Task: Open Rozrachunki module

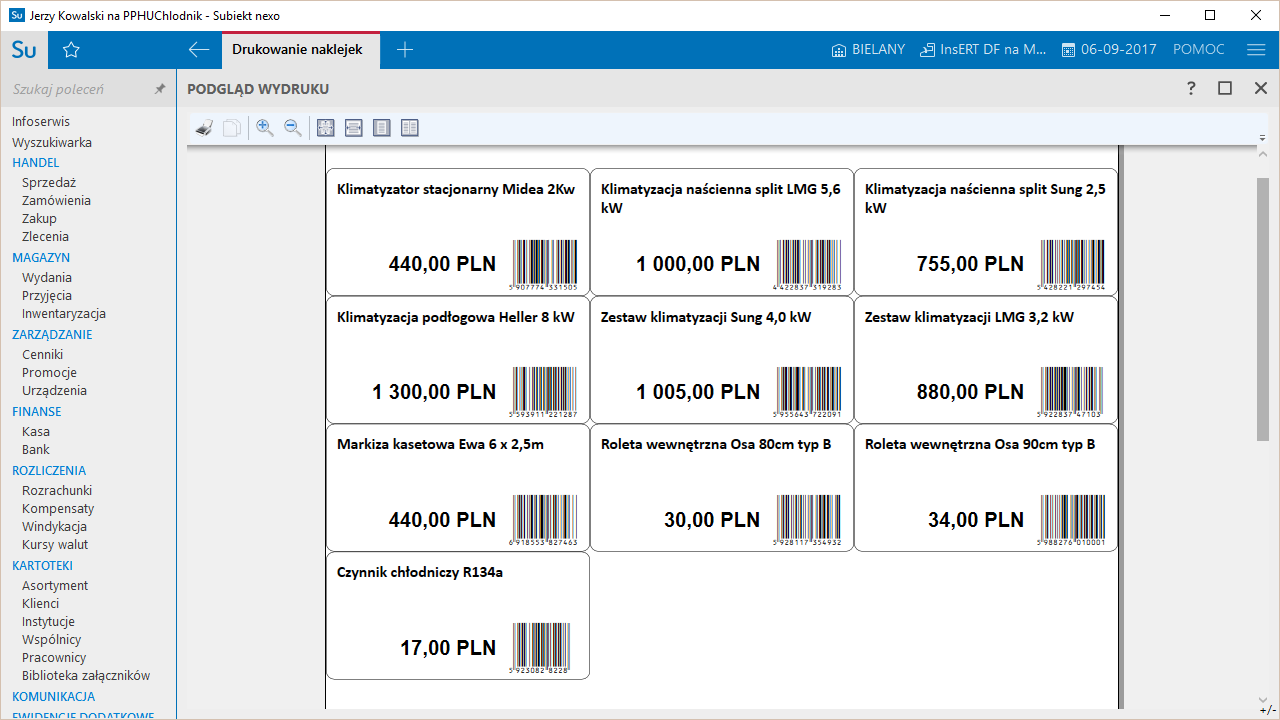Action: 57,491
